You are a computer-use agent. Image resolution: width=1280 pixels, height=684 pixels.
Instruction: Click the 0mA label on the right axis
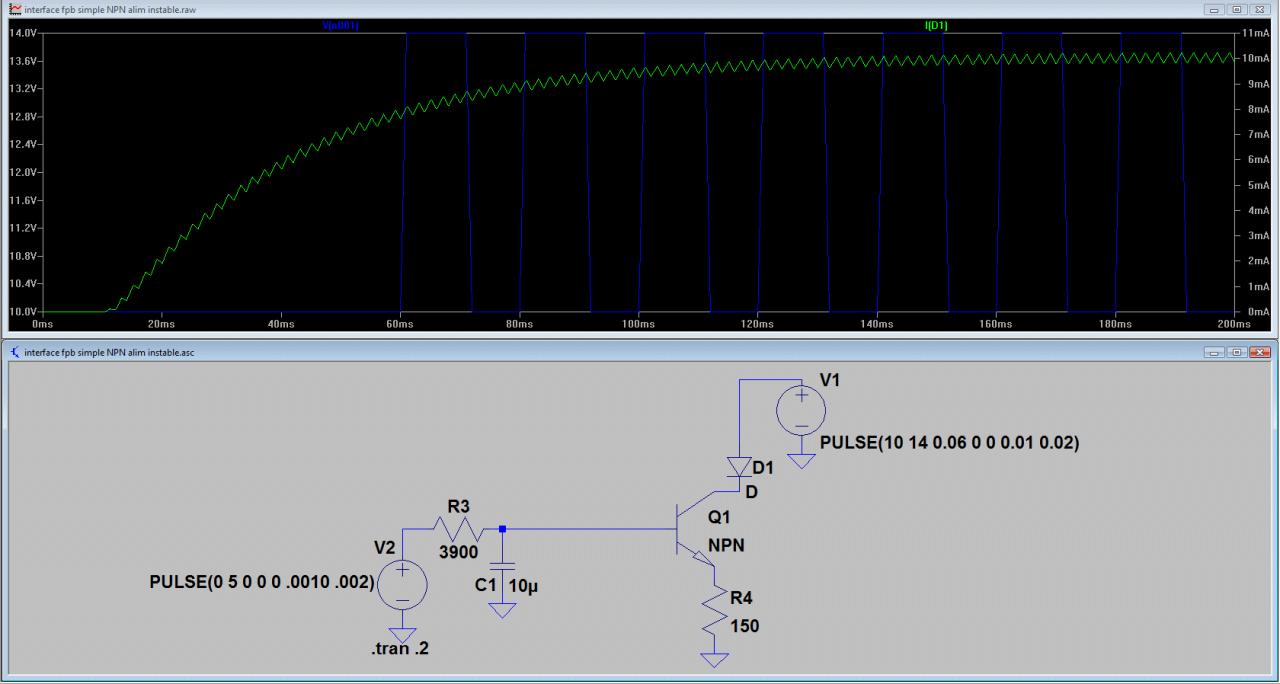[1258, 312]
